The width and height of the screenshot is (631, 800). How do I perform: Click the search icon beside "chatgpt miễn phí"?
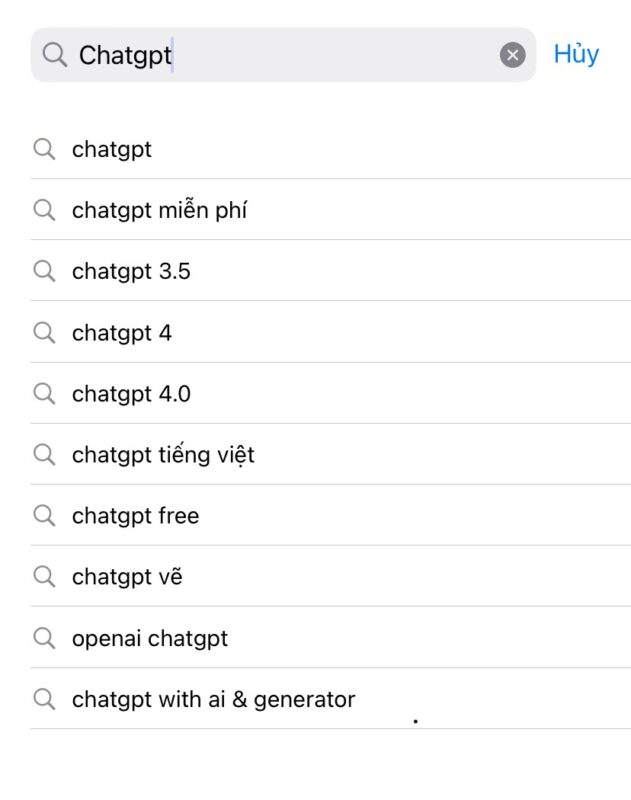click(44, 210)
